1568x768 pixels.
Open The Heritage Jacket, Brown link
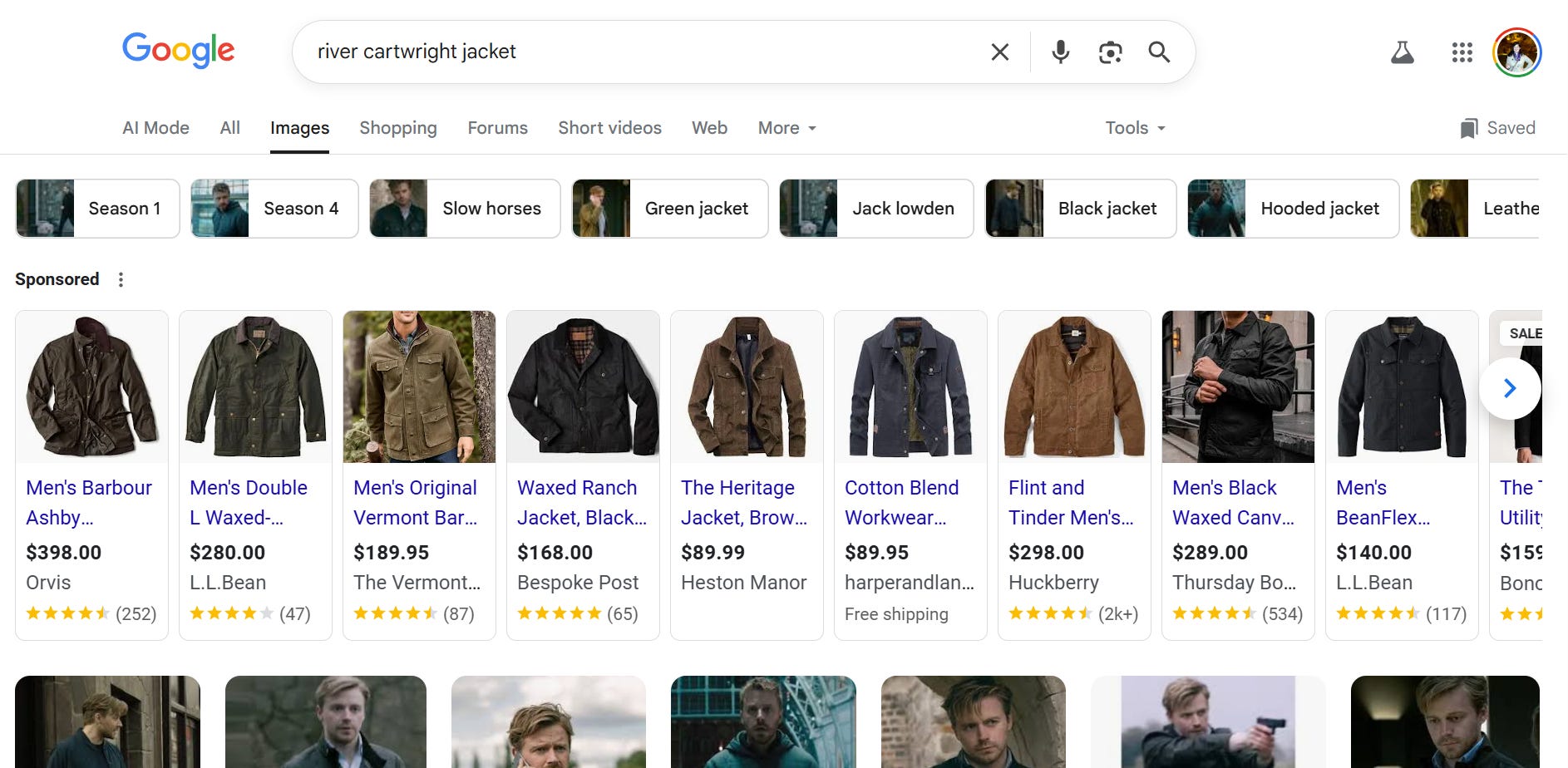click(744, 503)
